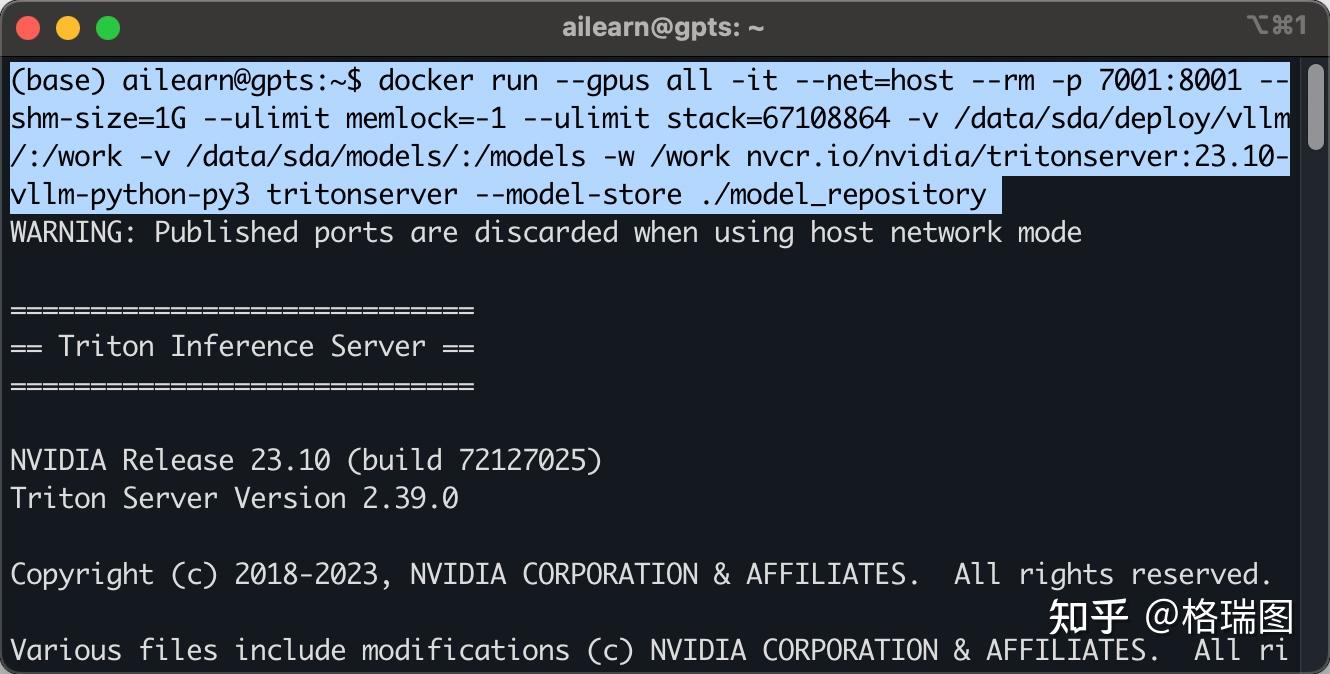
Task: Click the WARNING published ports line
Action: (x=546, y=233)
